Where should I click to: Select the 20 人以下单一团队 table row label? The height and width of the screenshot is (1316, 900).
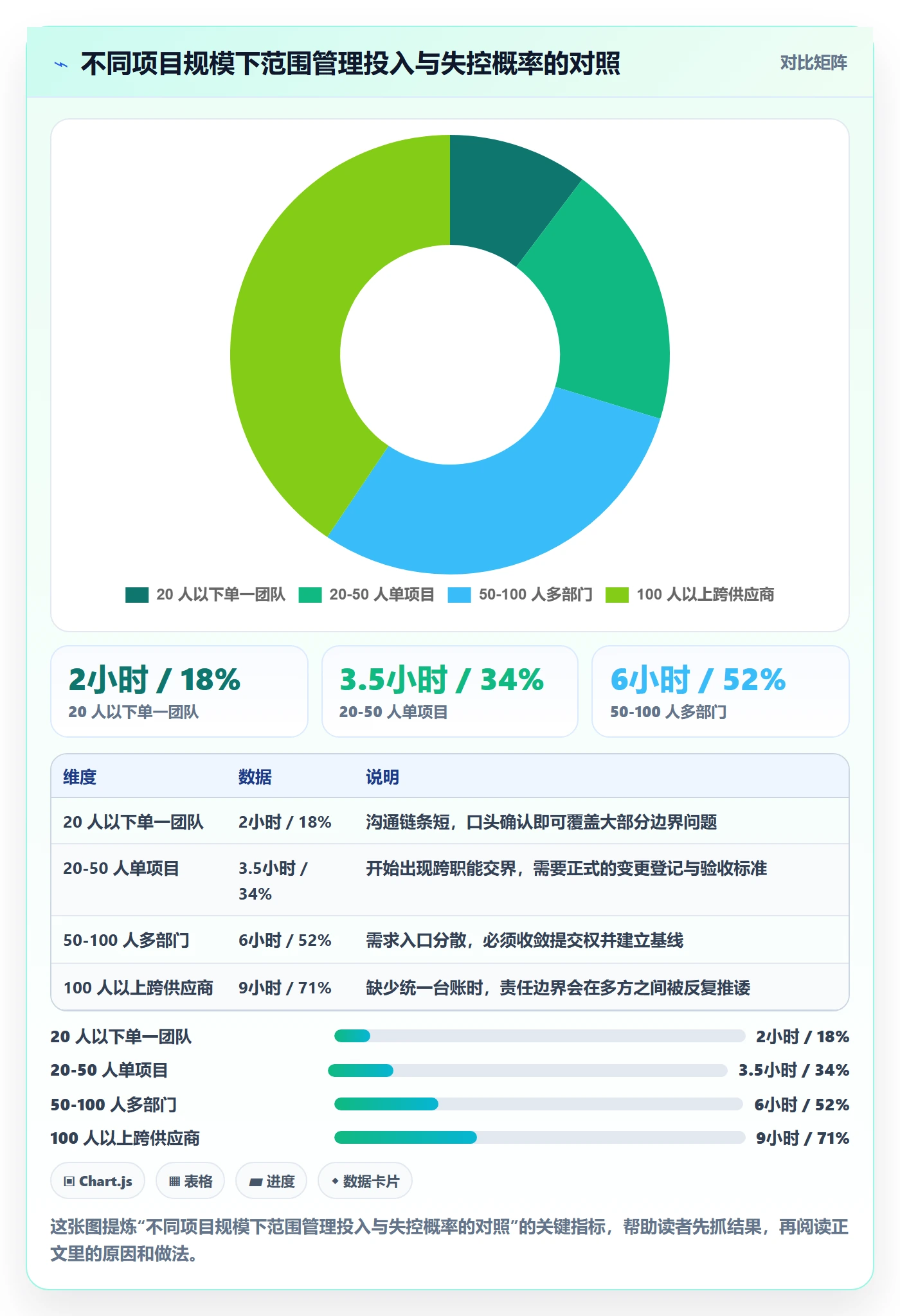pyautogui.click(x=133, y=822)
